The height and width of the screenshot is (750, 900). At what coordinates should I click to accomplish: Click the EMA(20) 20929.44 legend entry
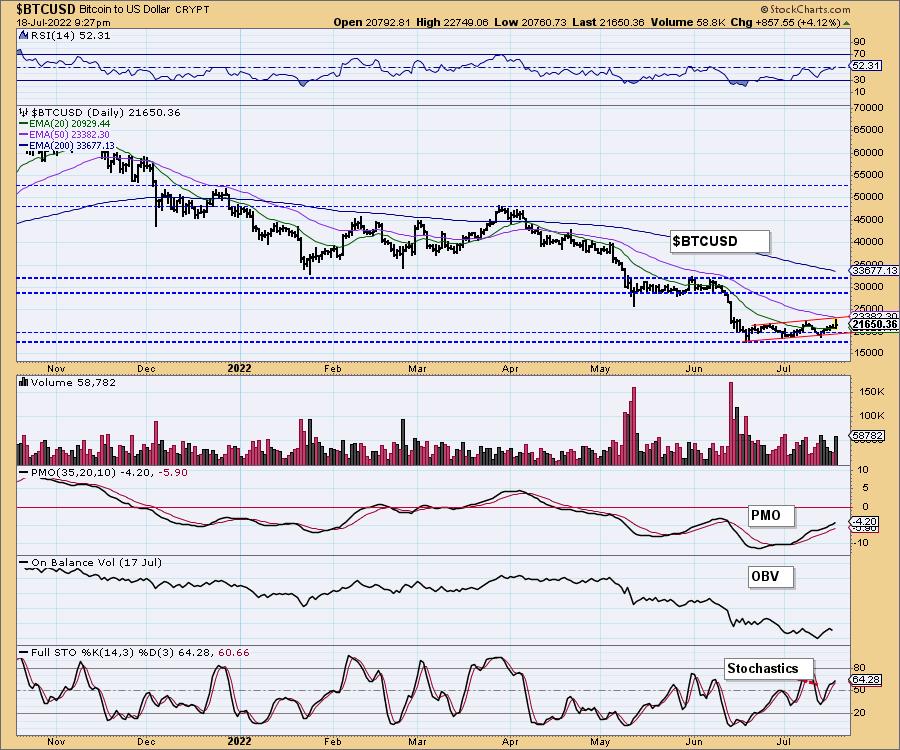pos(69,123)
